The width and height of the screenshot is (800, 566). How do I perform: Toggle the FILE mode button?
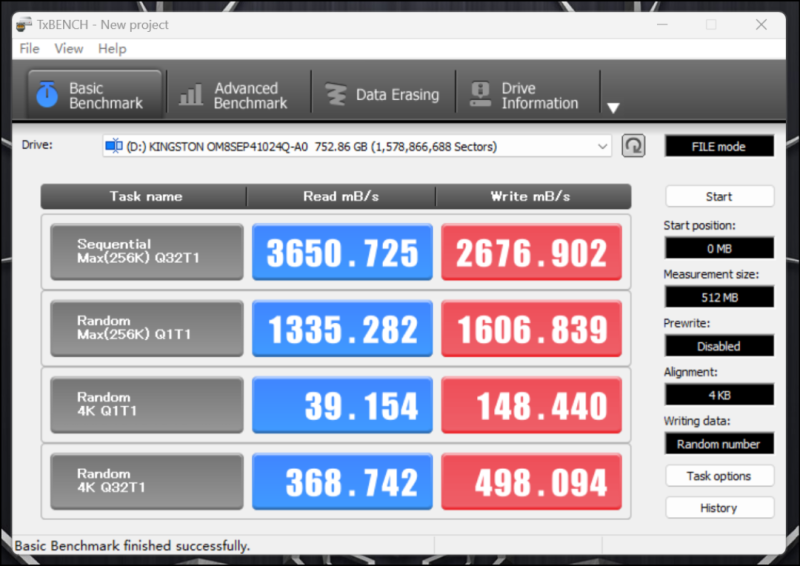point(718,146)
